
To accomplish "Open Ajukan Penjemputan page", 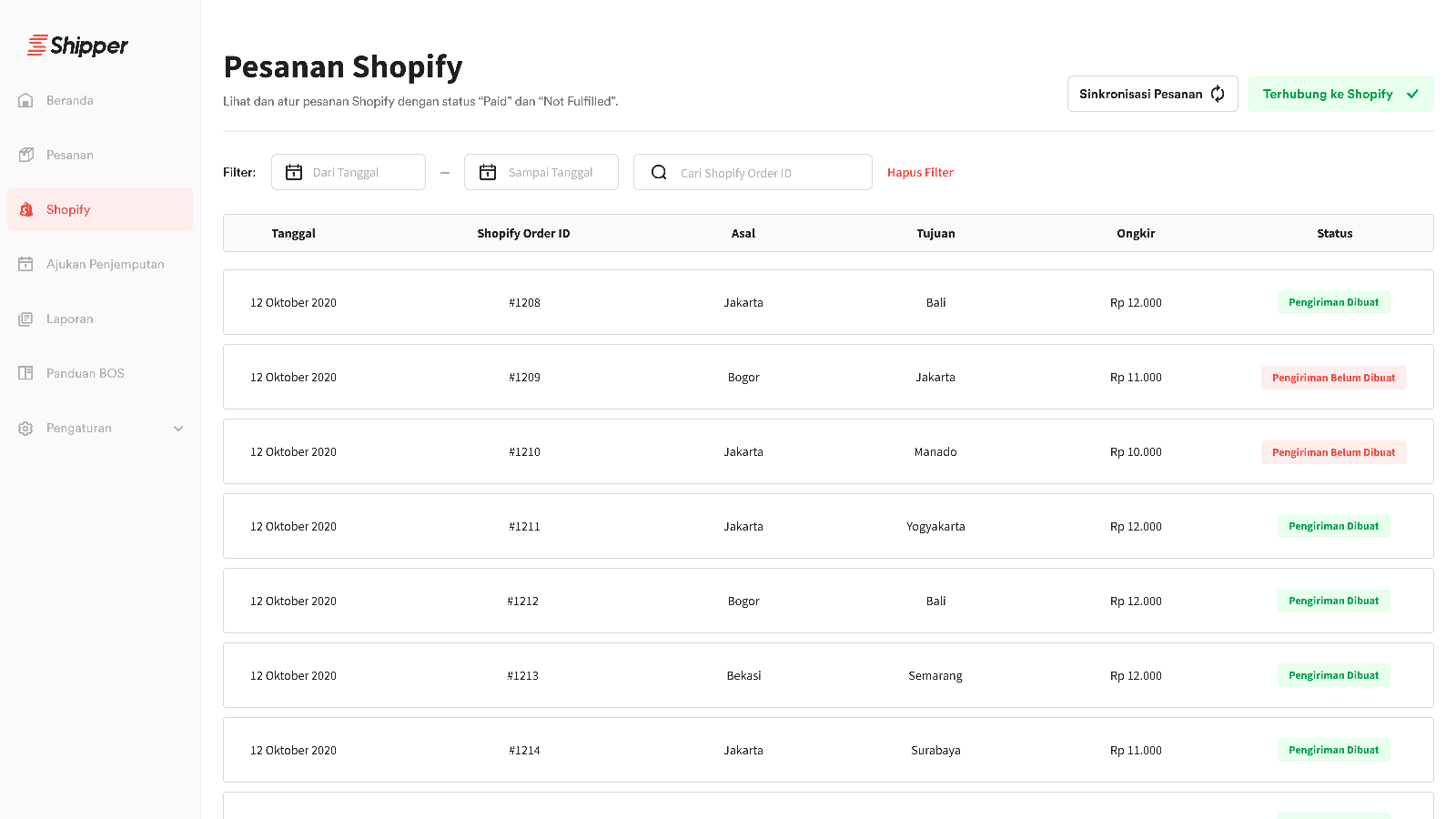I will [100, 264].
